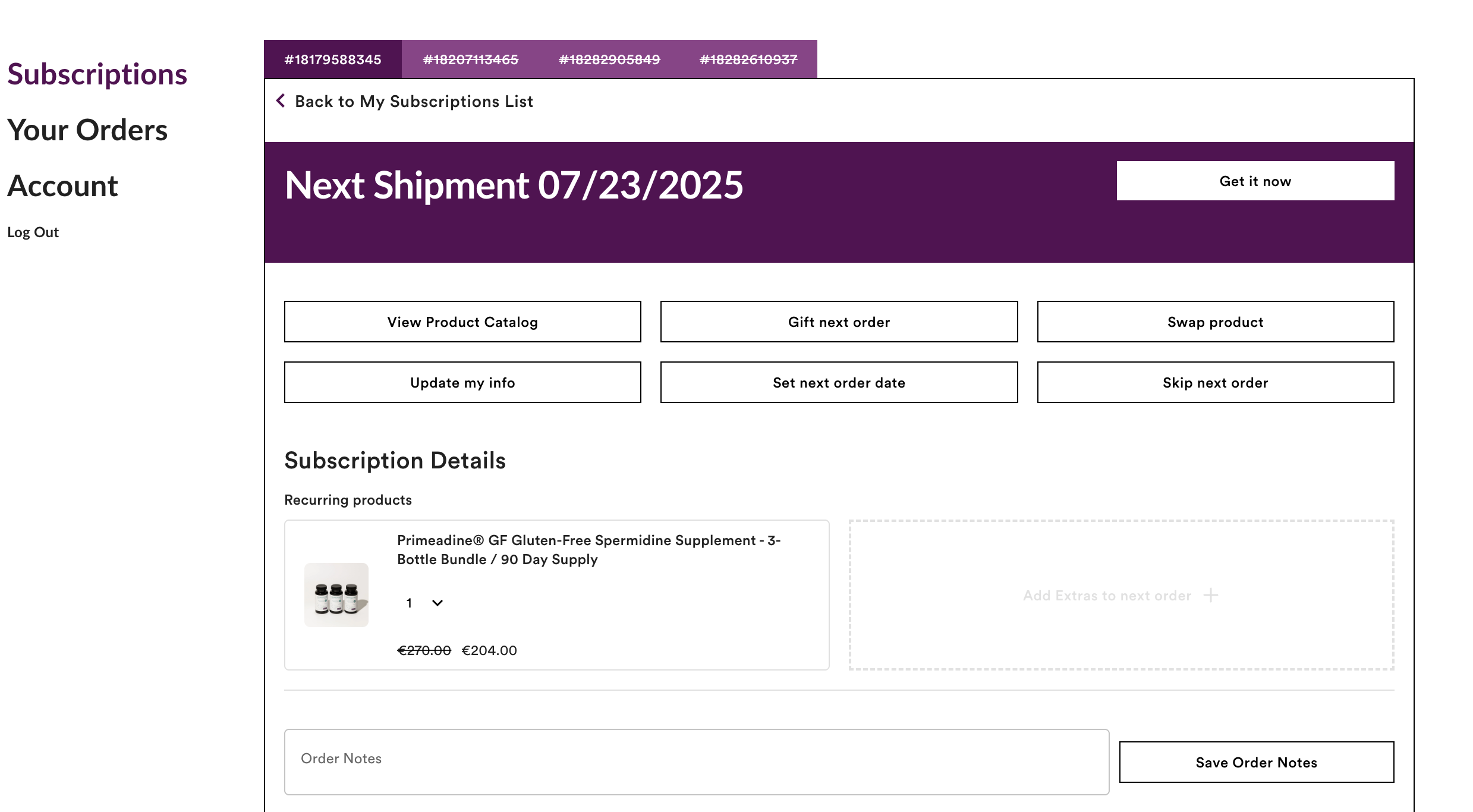Open View Product Catalog
The height and width of the screenshot is (812, 1473).
[462, 322]
